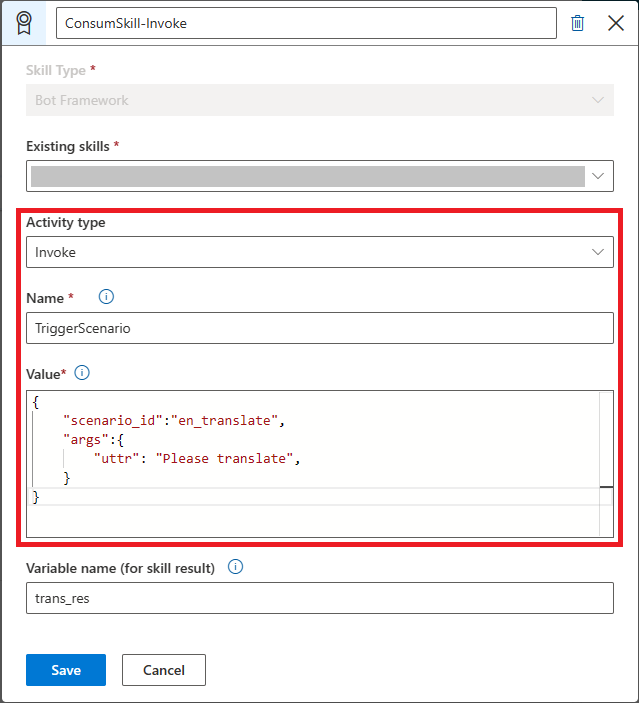This screenshot has height=703, width=639.
Task: Click the "uttr" key in JSON editor
Action: (x=117, y=459)
